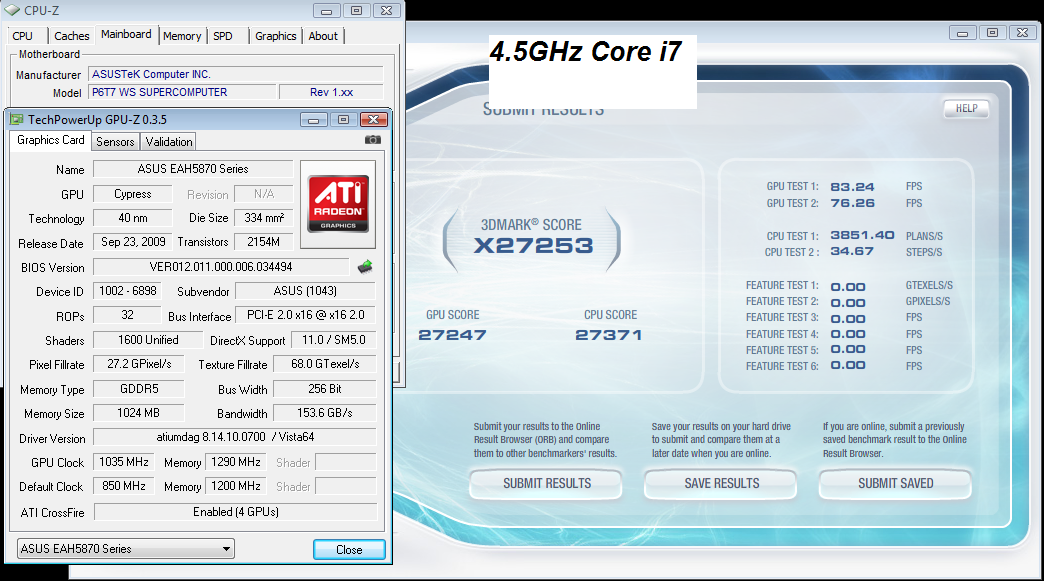Click the BIOS Version field
Image resolution: width=1044 pixels, height=581 pixels.
(x=221, y=267)
